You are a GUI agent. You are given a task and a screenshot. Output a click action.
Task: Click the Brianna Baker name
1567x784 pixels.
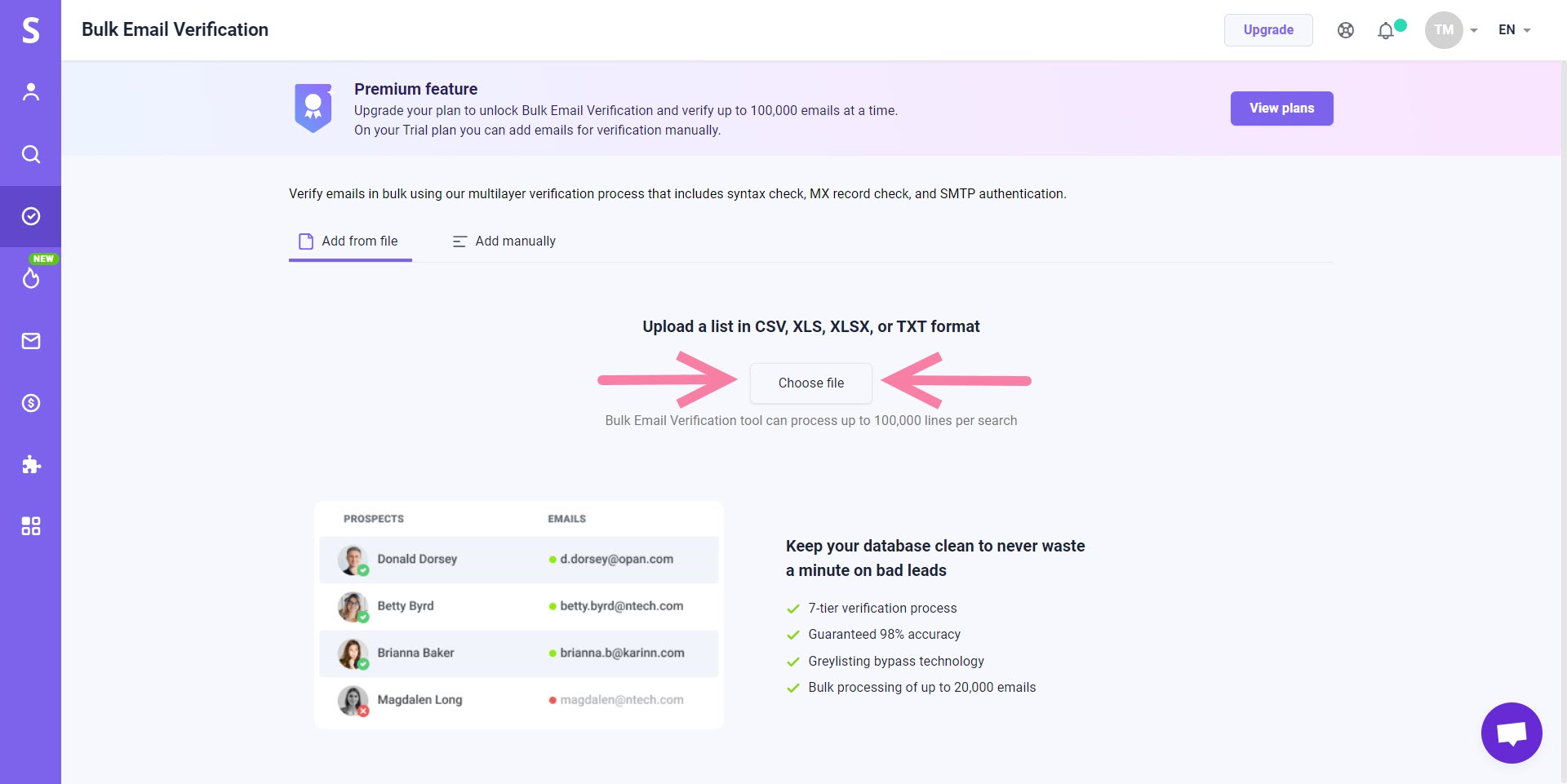pos(415,653)
